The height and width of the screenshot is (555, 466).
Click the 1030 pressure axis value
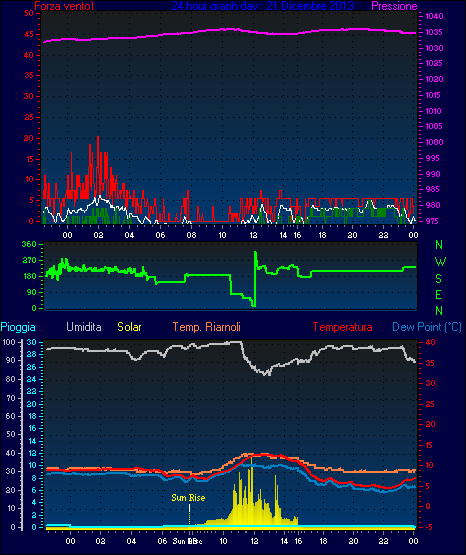point(434,48)
